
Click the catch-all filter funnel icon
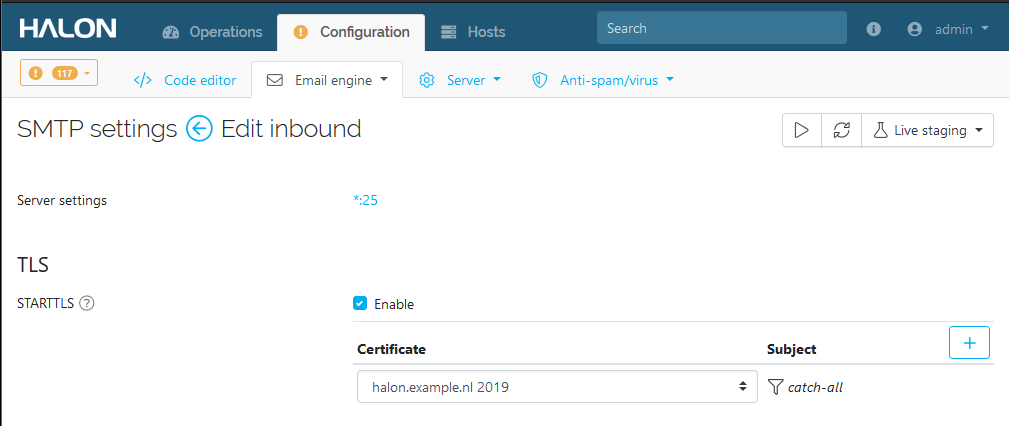[x=775, y=387]
